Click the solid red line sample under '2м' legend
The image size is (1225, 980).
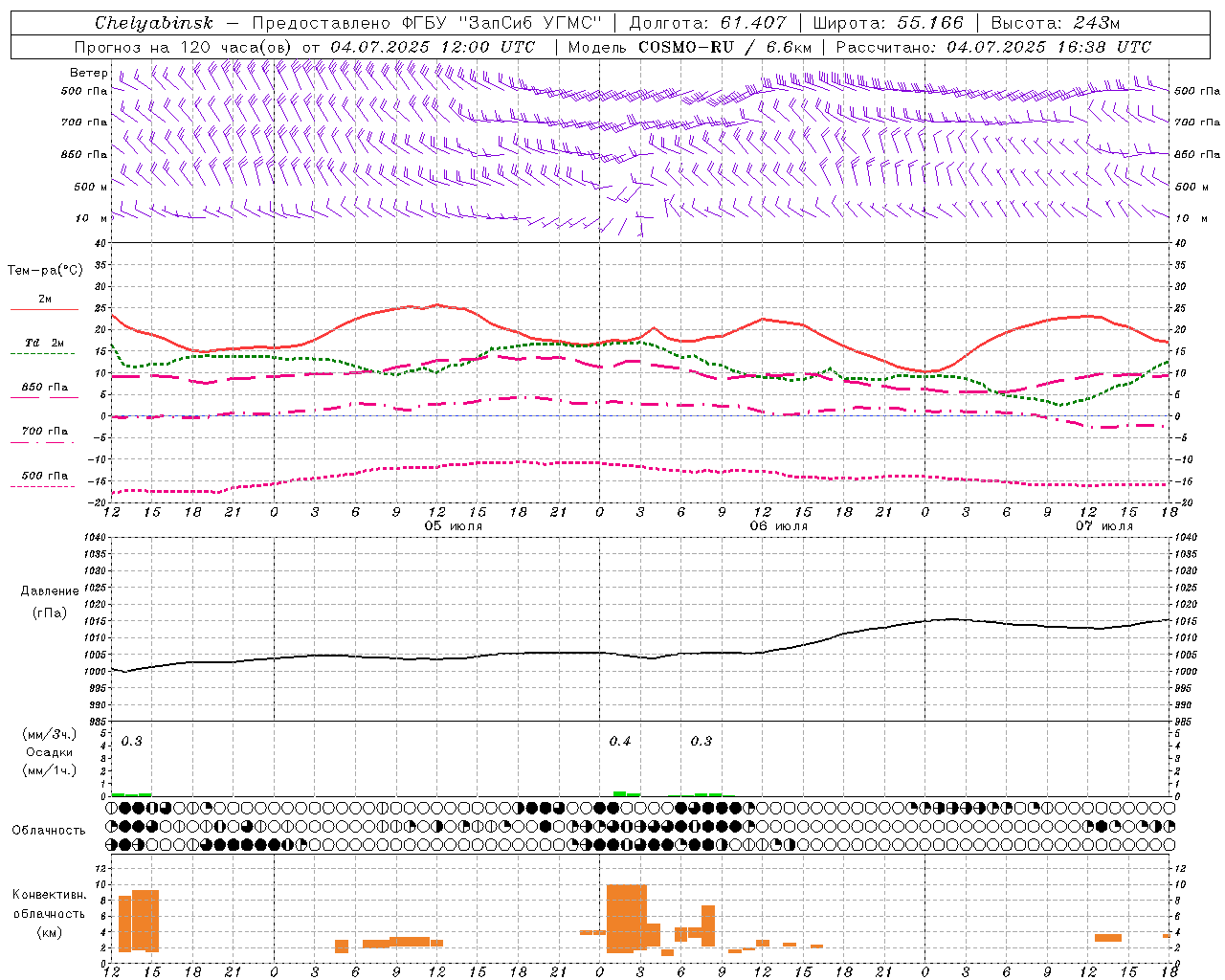click(x=44, y=310)
